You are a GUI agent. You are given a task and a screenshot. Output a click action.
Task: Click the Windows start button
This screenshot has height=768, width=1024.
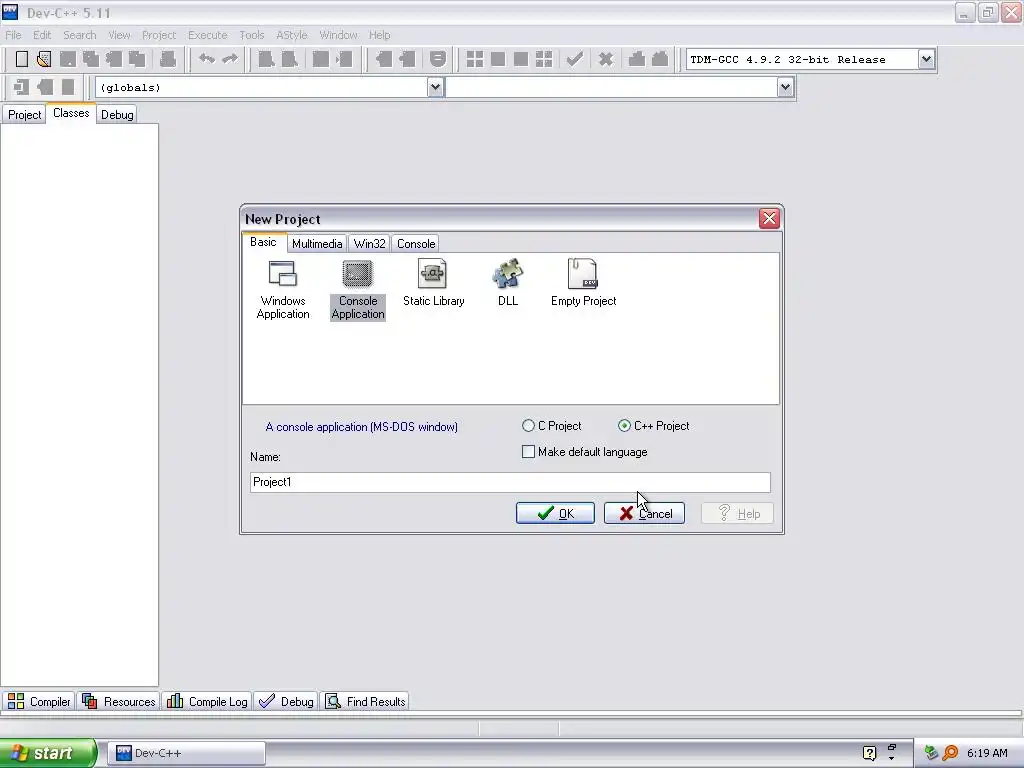coord(48,753)
